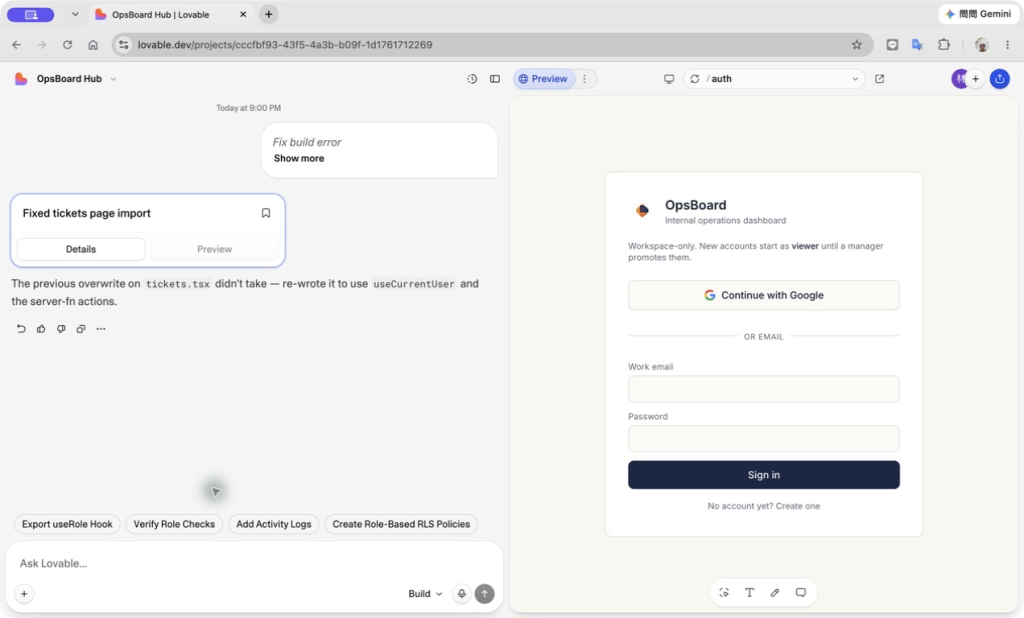
Task: Open more options next to Preview
Action: pyautogui.click(x=584, y=78)
